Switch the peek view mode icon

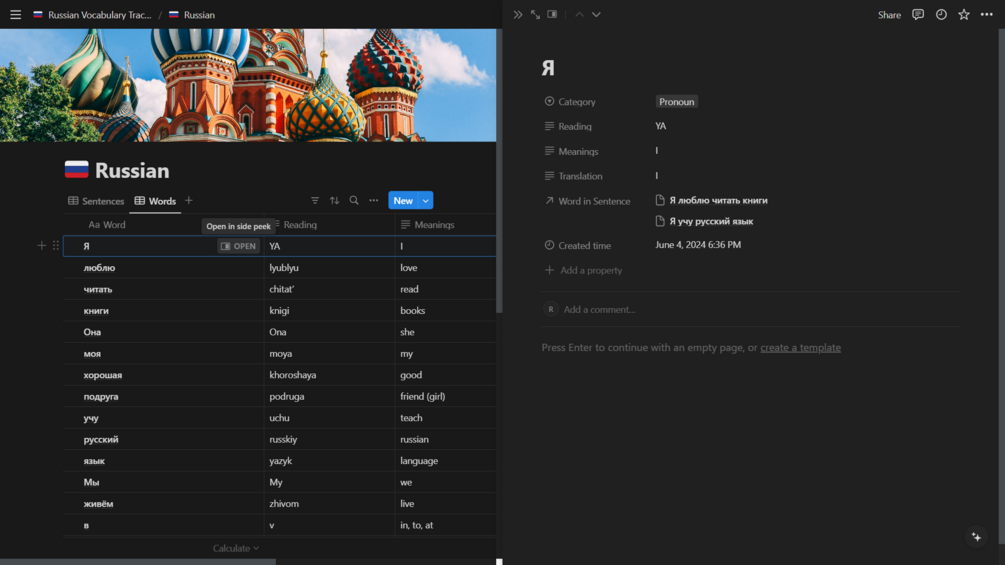pyautogui.click(x=552, y=15)
